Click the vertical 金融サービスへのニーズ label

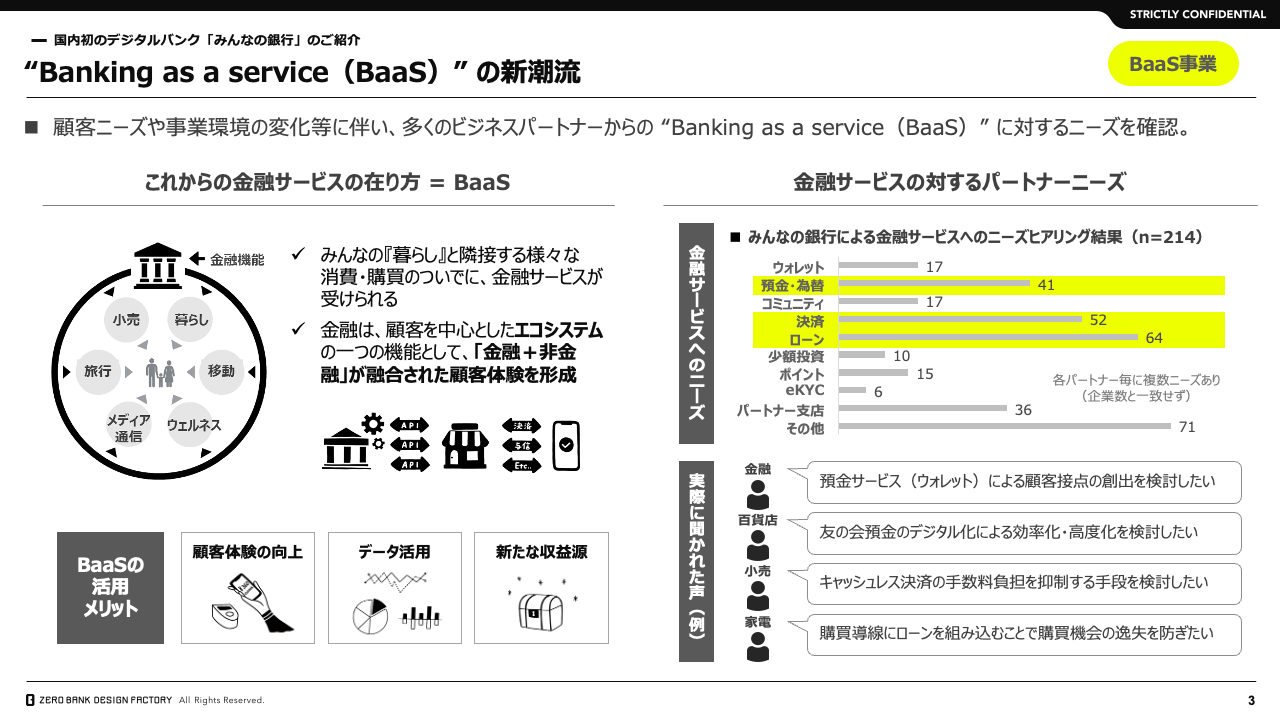click(x=696, y=333)
